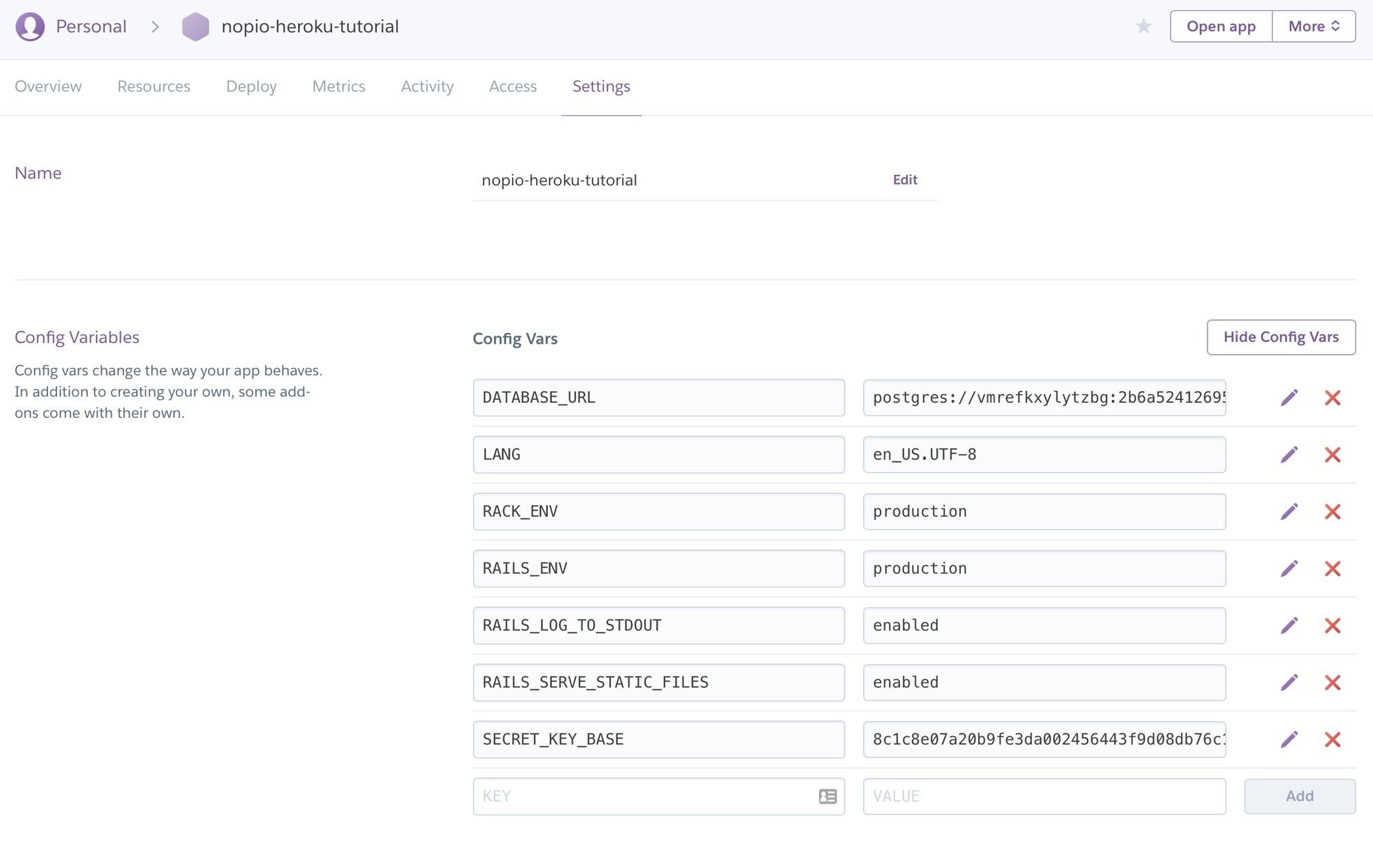Click the contact card icon in KEY field
This screenshot has width=1373, height=868.
tap(828, 796)
